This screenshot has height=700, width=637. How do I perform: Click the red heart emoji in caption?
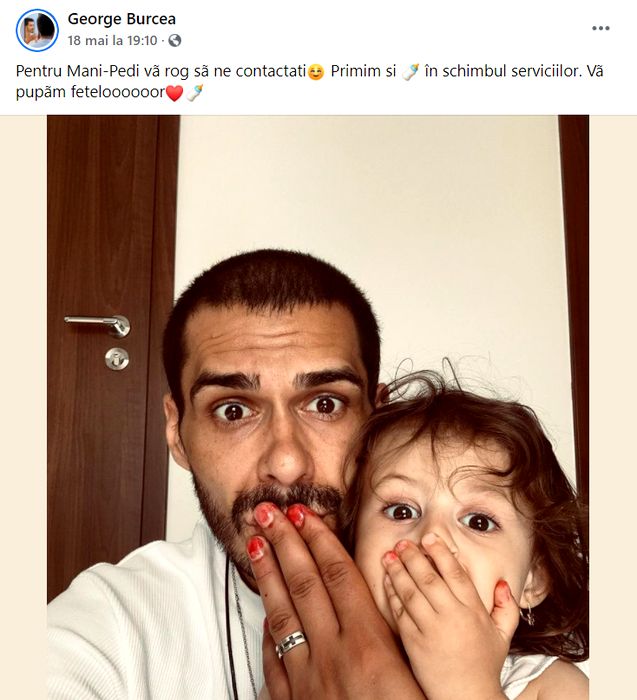[175, 93]
